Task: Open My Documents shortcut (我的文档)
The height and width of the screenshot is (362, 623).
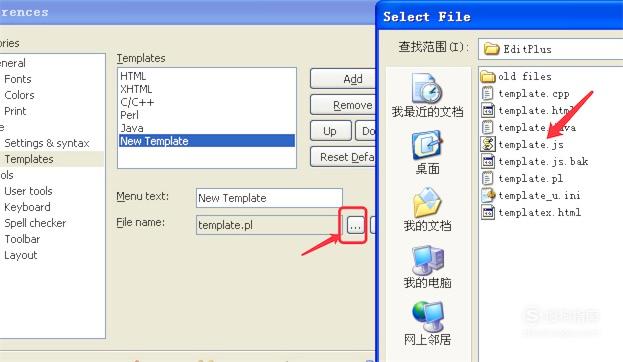Action: (427, 210)
